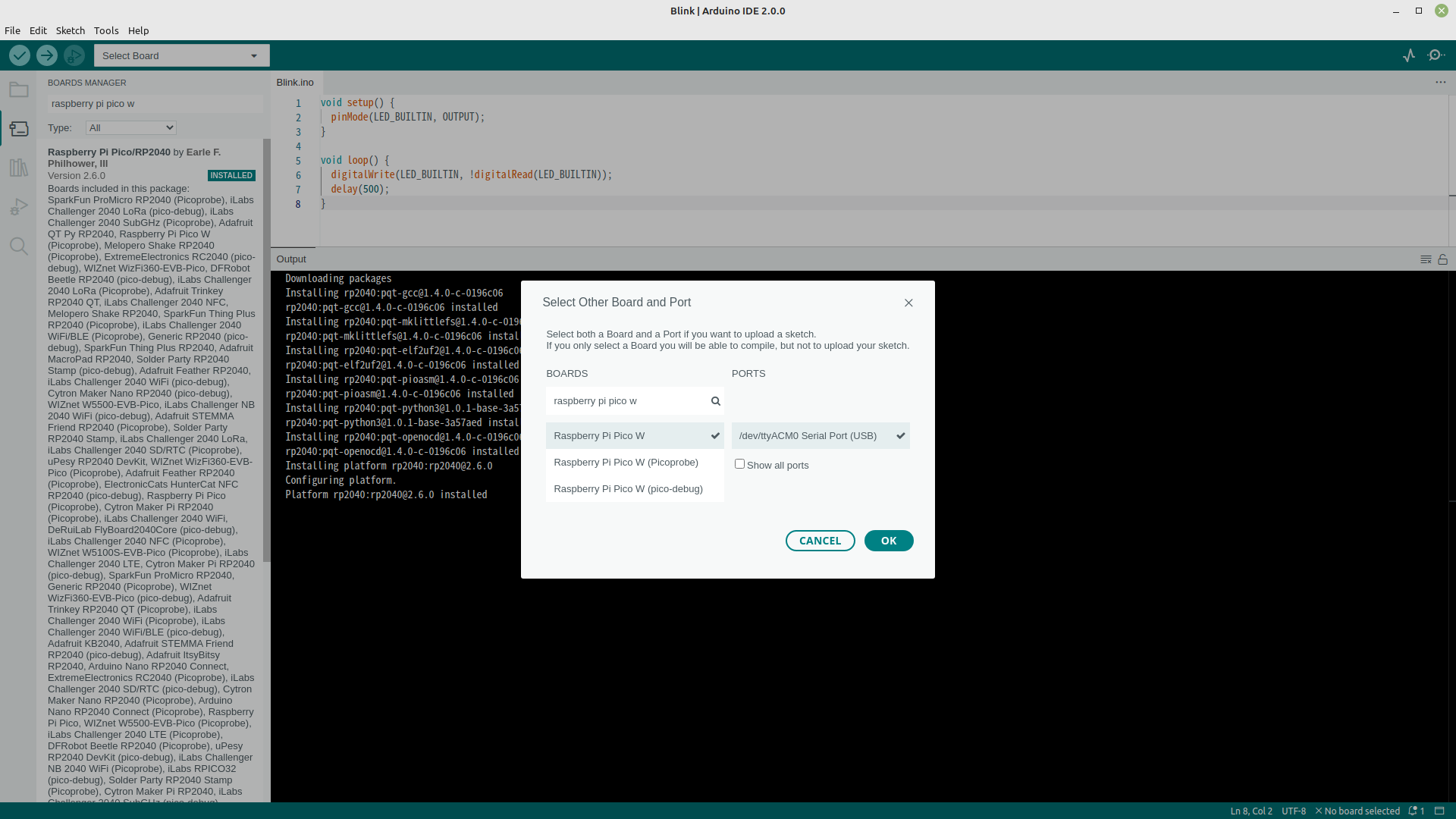This screenshot has height=819, width=1456.
Task: Open the Debug sidebar icon
Action: tap(19, 207)
